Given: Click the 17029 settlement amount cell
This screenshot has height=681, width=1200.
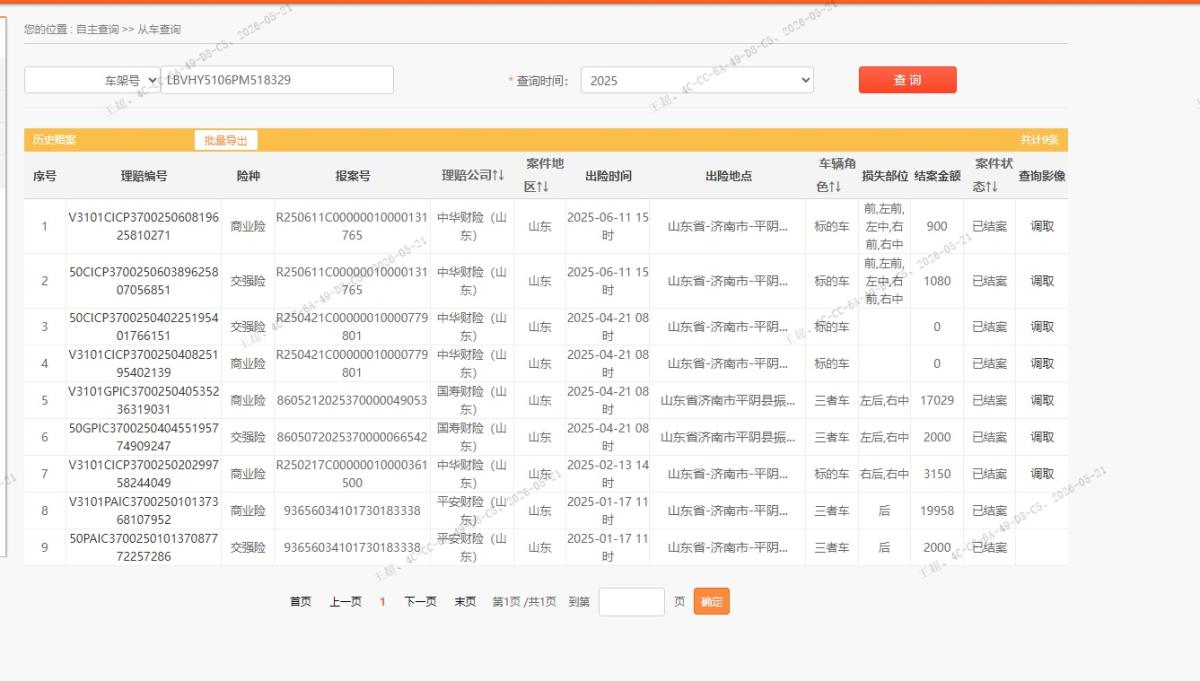Looking at the screenshot, I should (x=937, y=400).
